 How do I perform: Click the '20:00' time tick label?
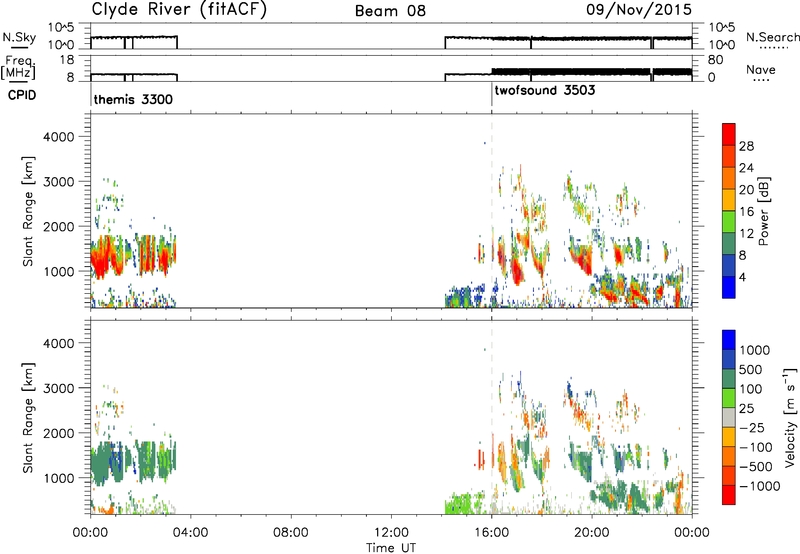(592, 533)
